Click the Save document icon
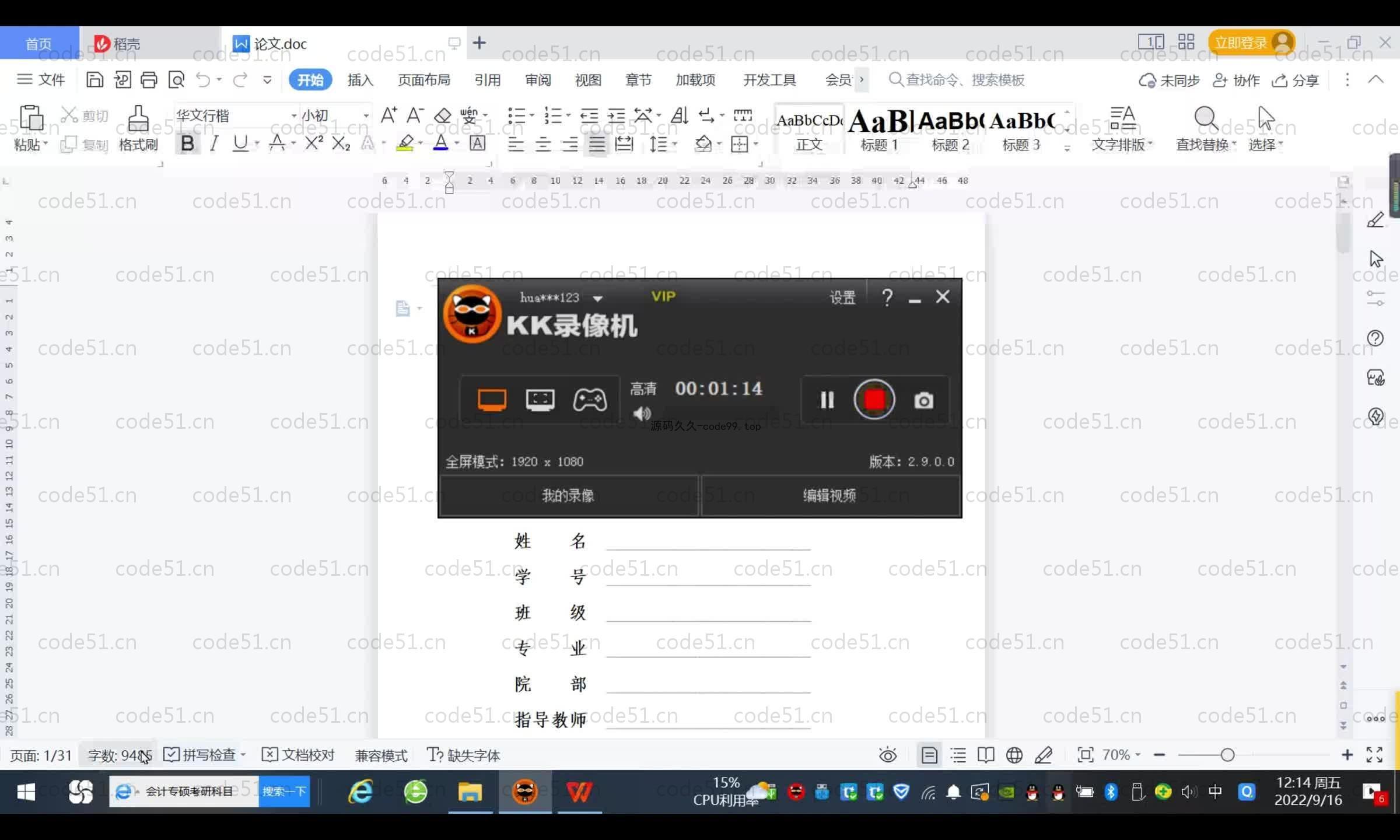The image size is (1400, 840). pyautogui.click(x=94, y=80)
